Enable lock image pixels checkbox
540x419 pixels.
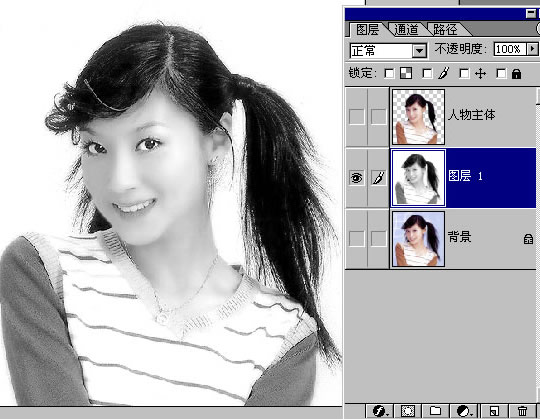pos(427,73)
